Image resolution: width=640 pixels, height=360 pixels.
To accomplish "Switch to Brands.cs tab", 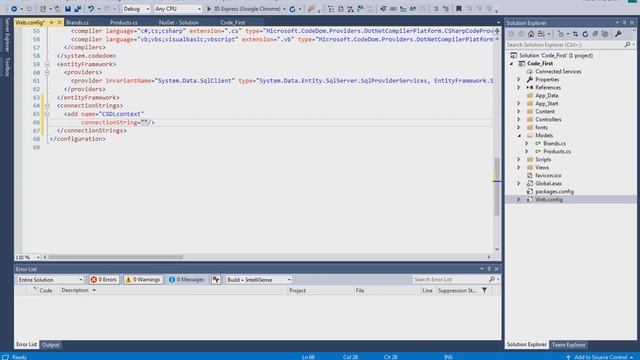I will coord(77,22).
